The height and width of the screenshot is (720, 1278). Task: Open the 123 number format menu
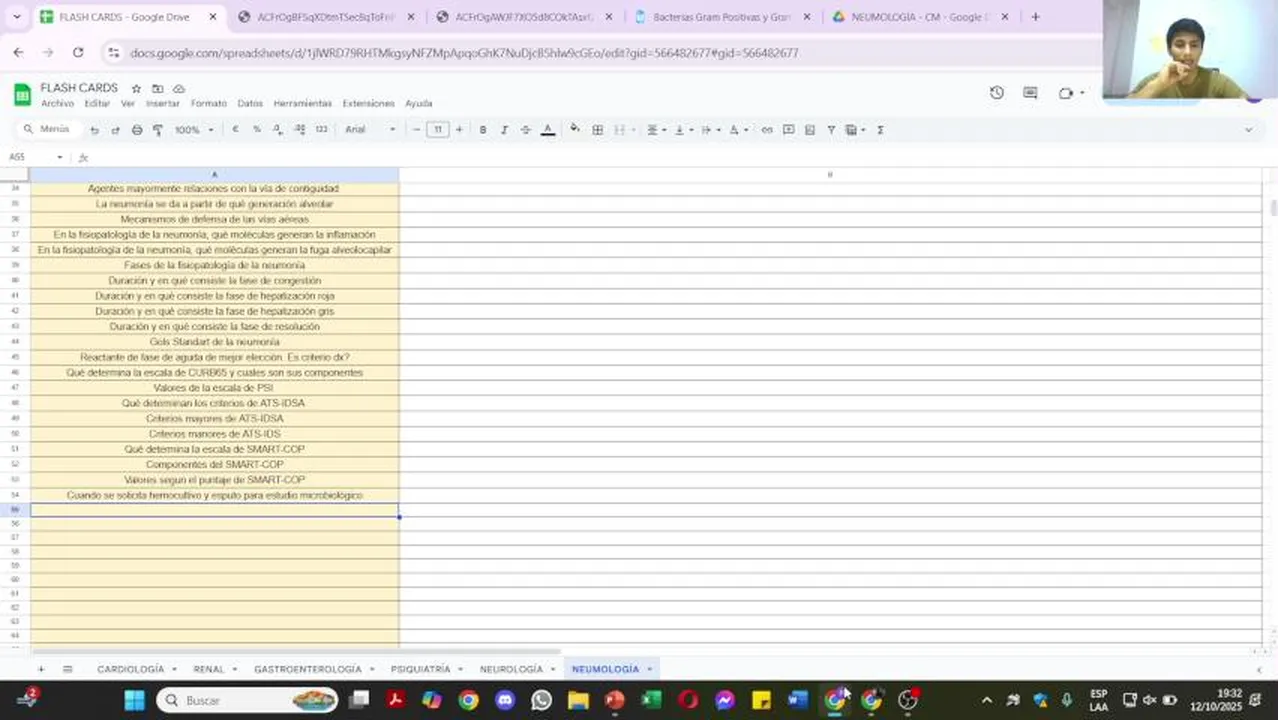pos(321,130)
